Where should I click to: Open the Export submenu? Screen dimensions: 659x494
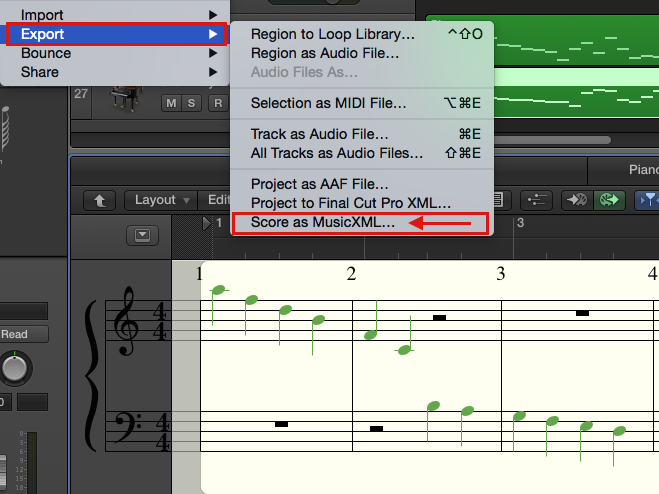pyautogui.click(x=114, y=34)
